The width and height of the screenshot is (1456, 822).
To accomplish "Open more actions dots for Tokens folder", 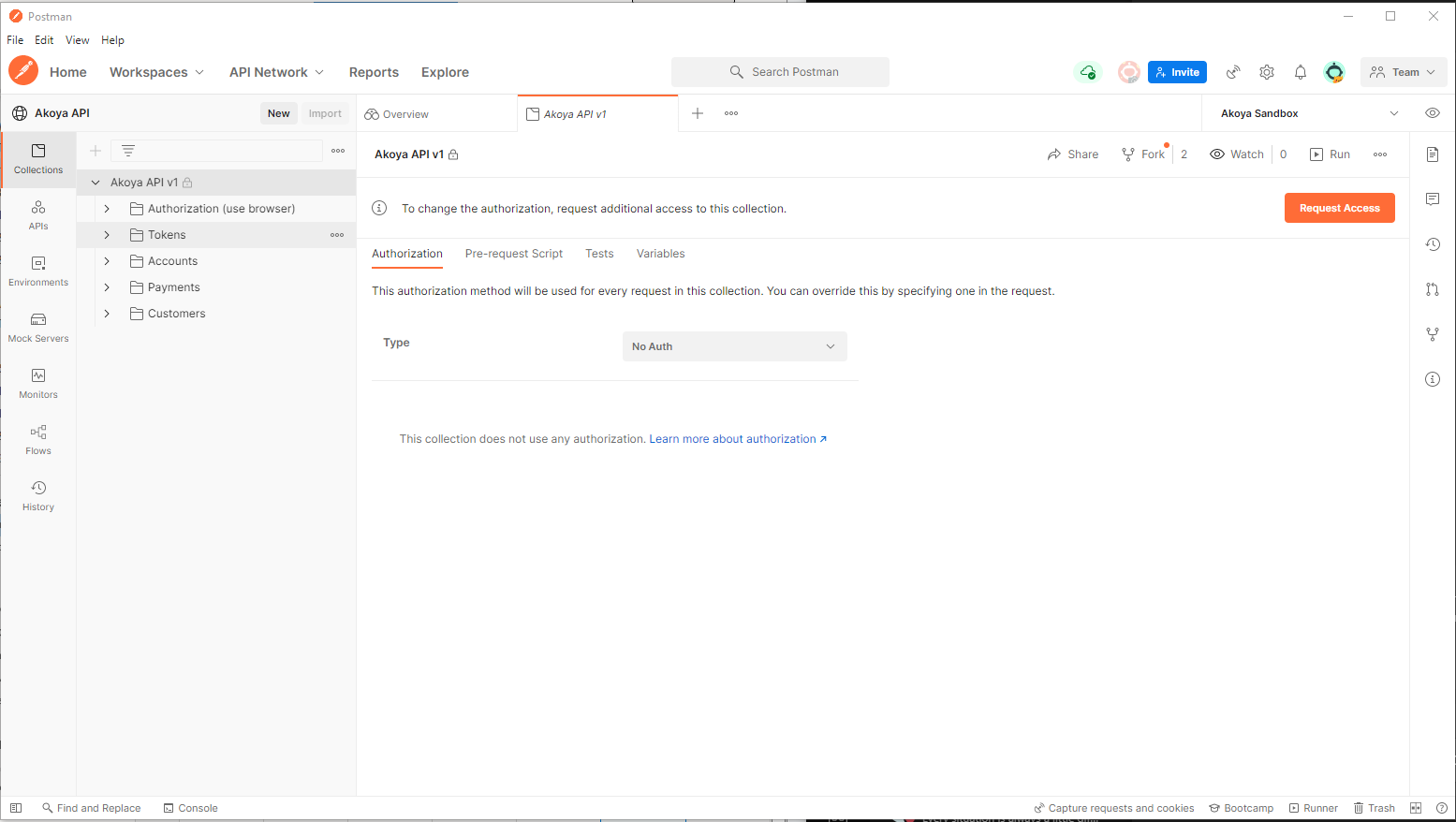I will (337, 235).
